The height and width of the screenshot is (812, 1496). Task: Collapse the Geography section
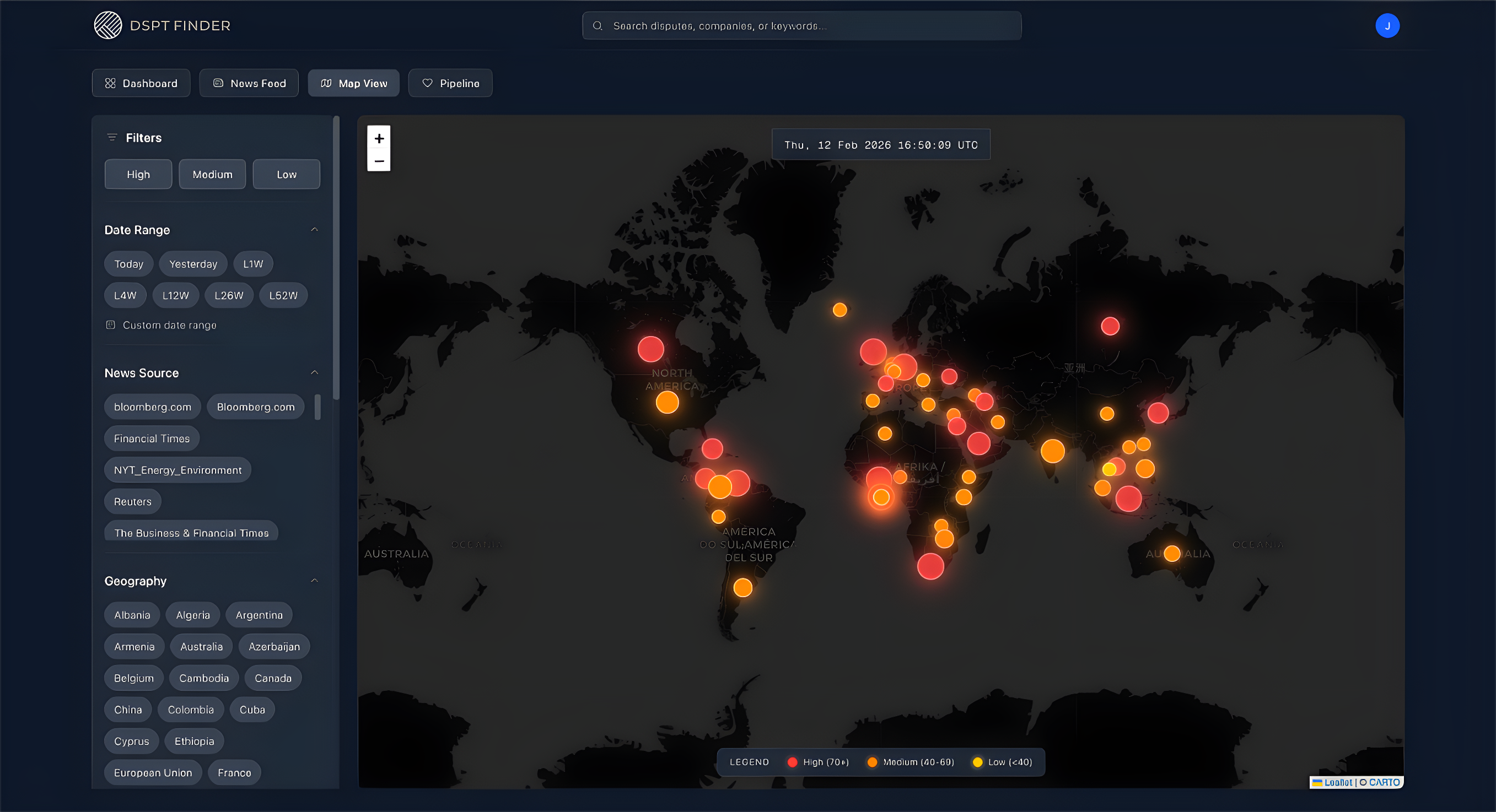314,581
